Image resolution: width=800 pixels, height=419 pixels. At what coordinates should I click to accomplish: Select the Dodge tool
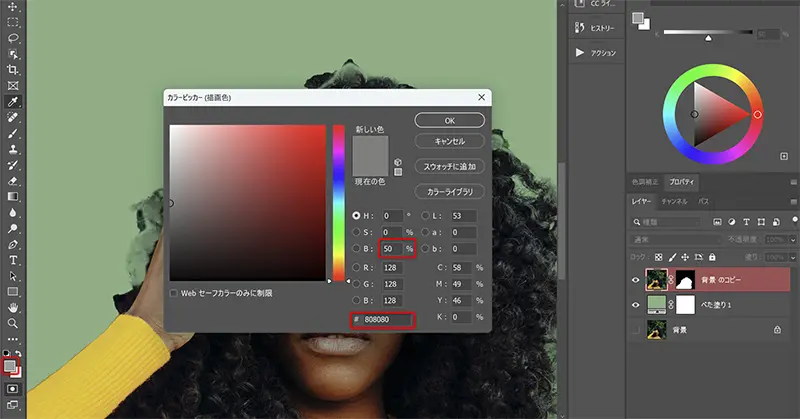click(13, 229)
